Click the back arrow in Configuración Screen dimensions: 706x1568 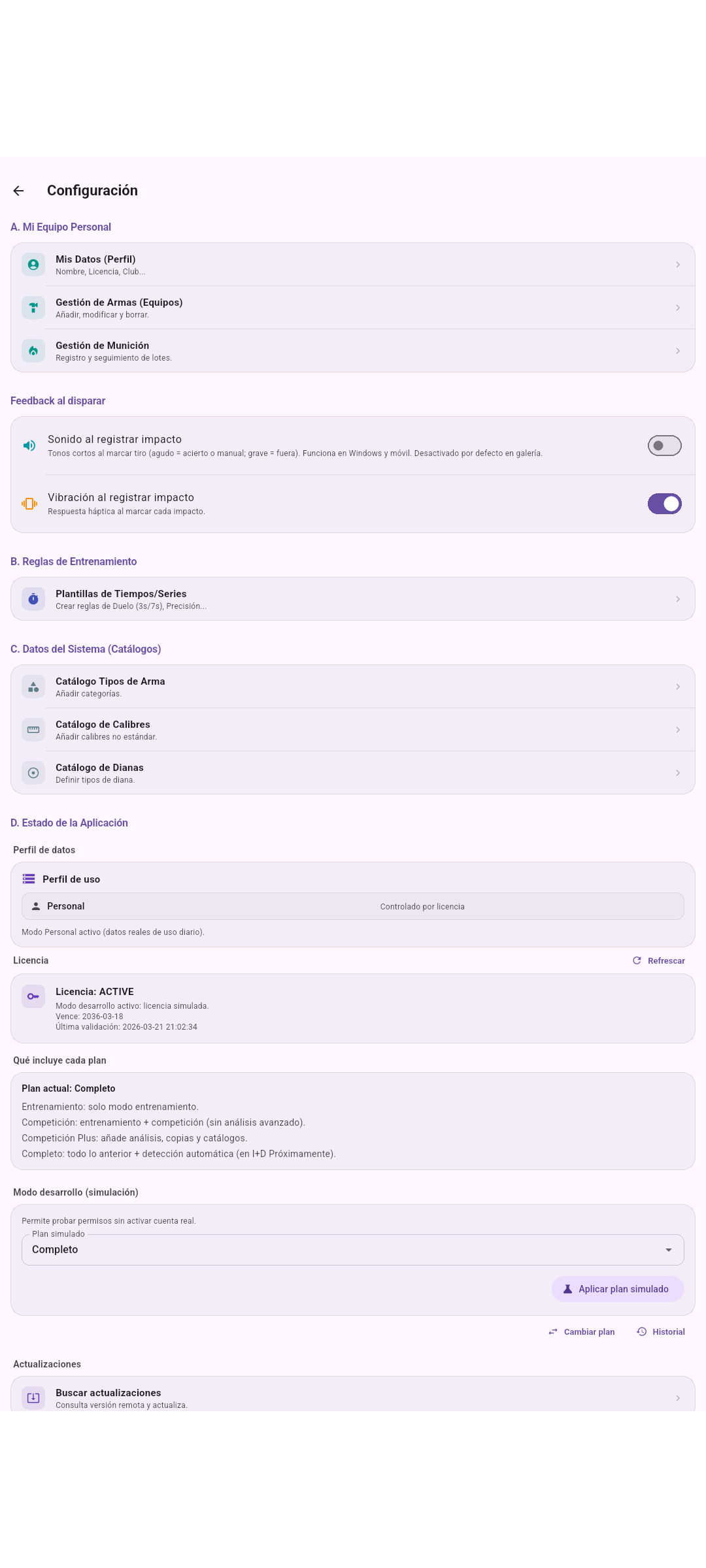[x=18, y=190]
